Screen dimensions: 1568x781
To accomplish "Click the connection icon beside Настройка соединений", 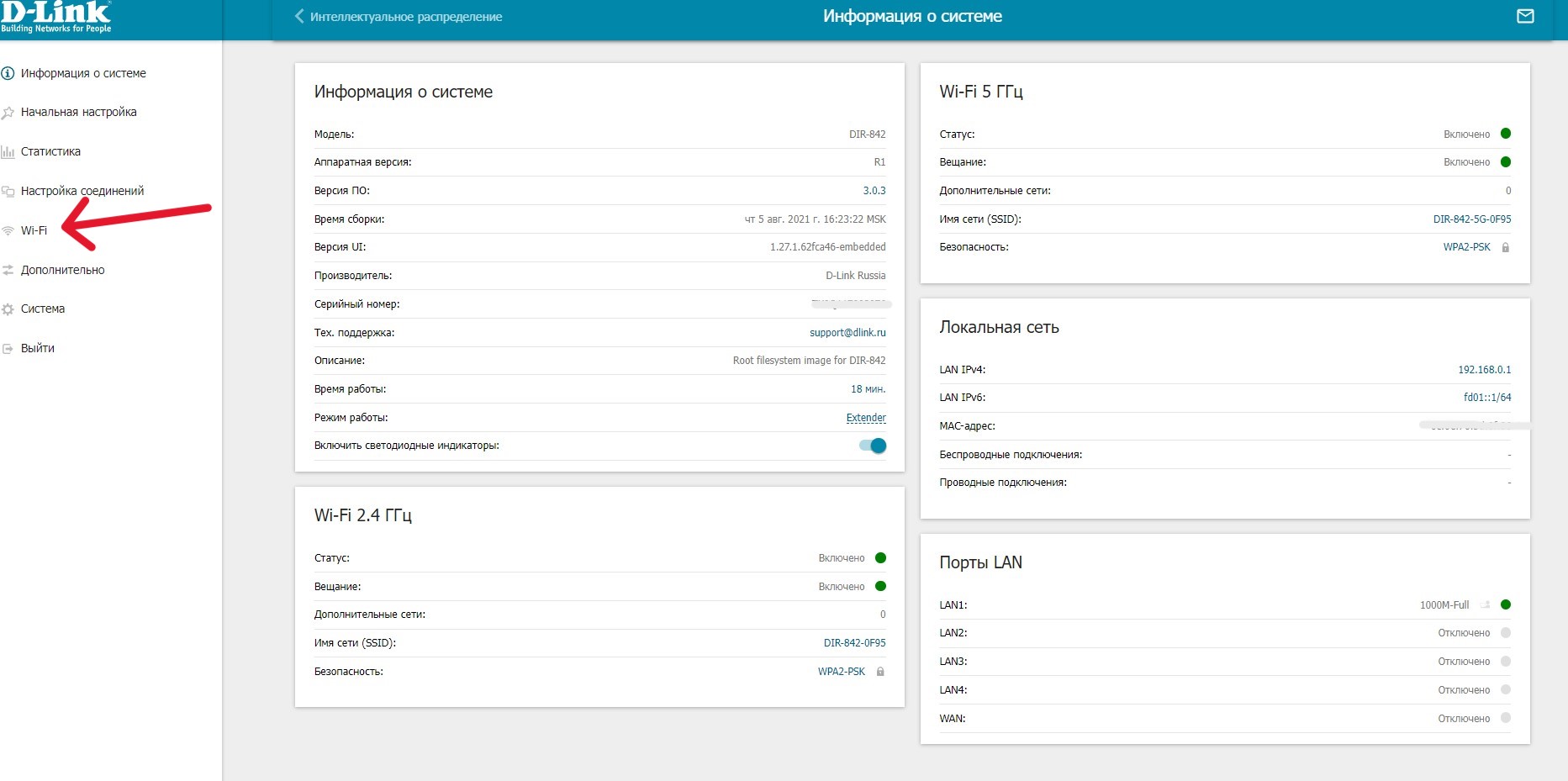I will [x=8, y=192].
